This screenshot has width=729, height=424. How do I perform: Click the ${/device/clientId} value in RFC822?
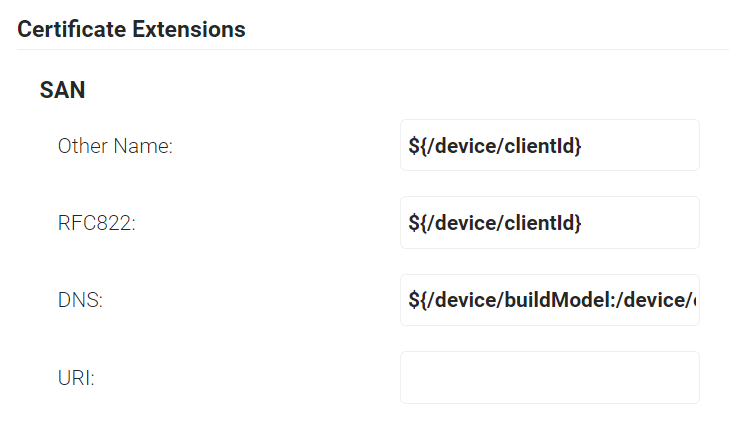pos(494,223)
